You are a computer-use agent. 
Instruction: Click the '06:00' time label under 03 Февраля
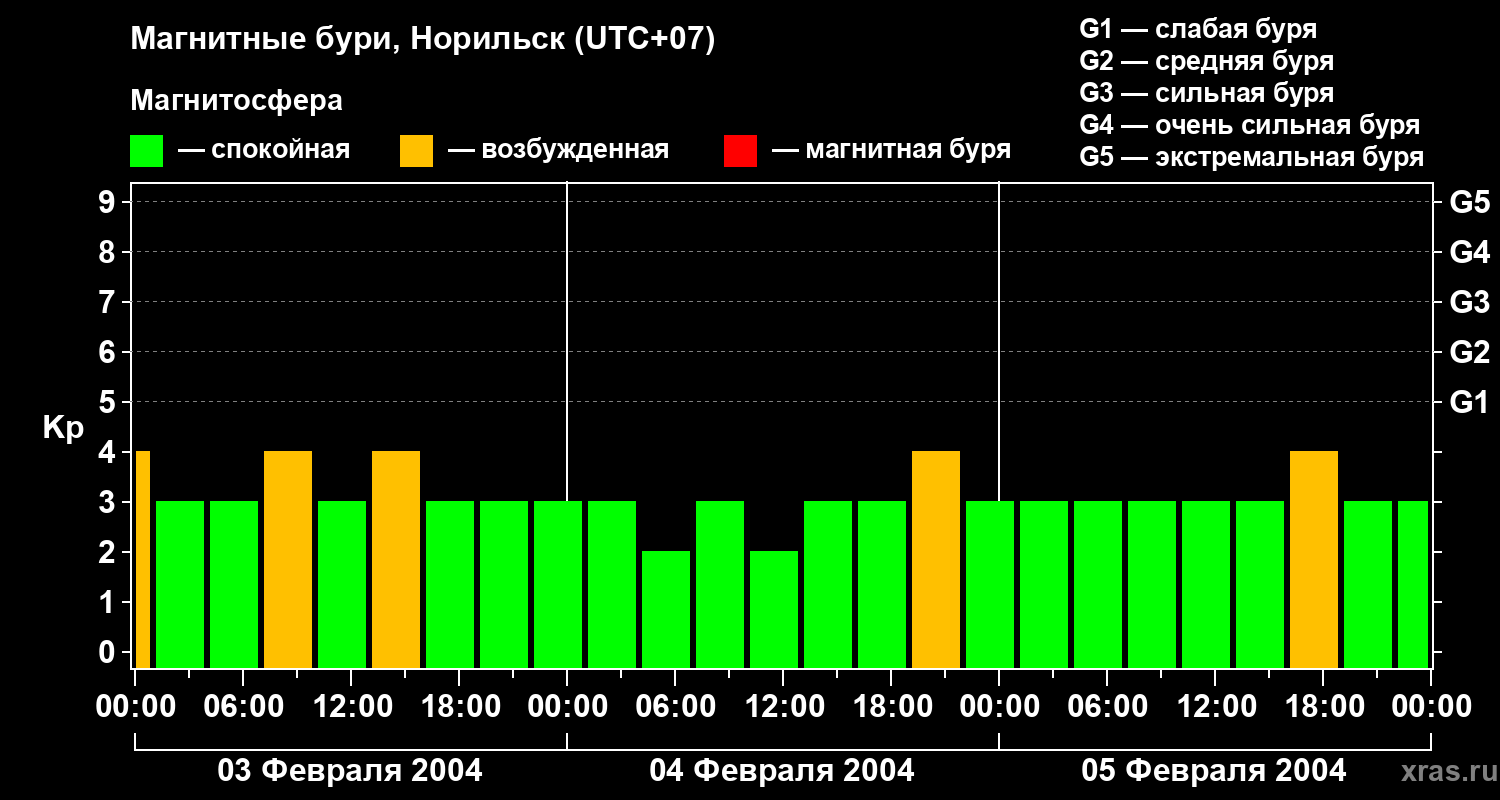click(x=242, y=707)
